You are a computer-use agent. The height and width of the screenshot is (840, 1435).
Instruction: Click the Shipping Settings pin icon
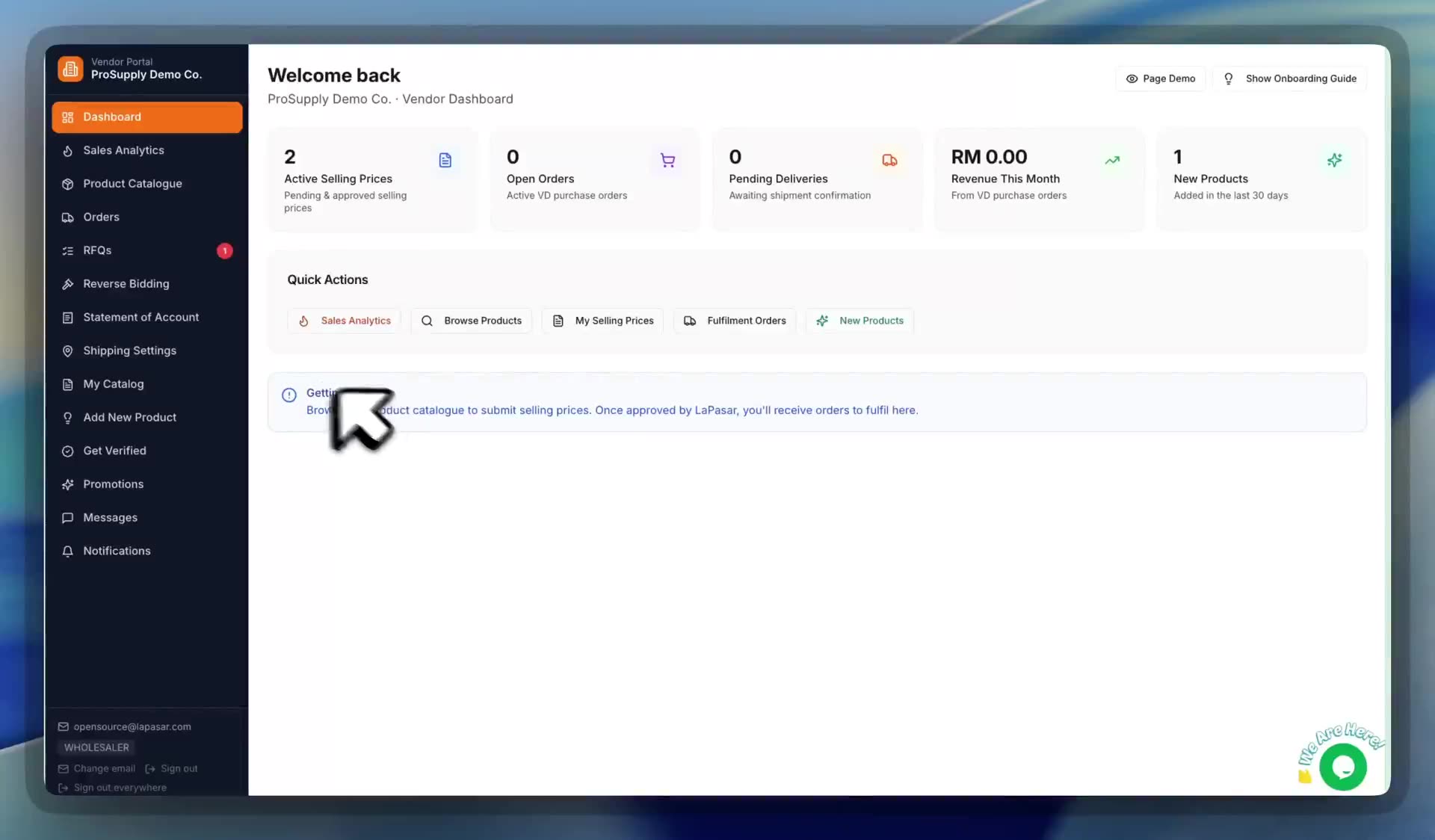(67, 351)
